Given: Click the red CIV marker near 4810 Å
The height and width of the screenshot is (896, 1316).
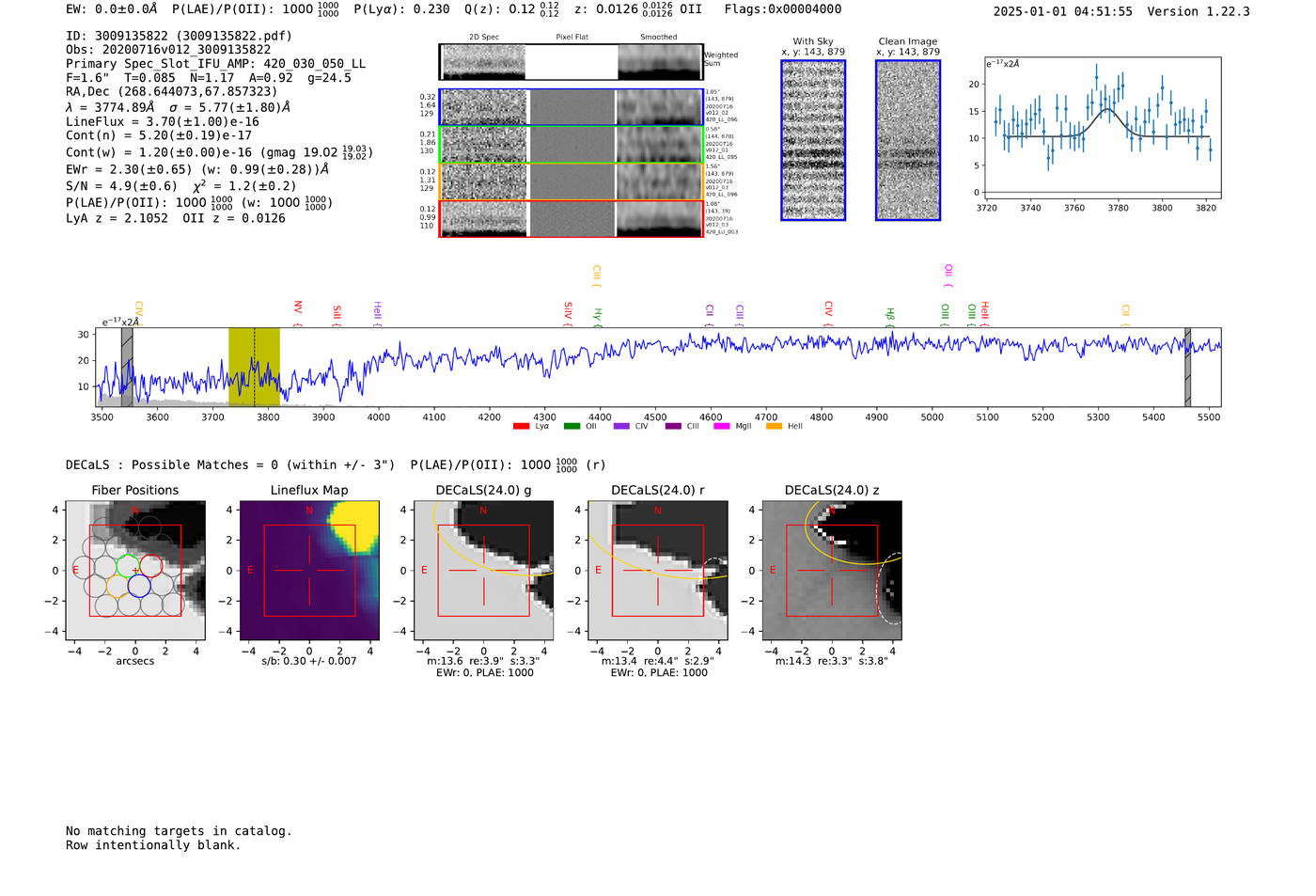Looking at the screenshot, I should pyautogui.click(x=829, y=313).
